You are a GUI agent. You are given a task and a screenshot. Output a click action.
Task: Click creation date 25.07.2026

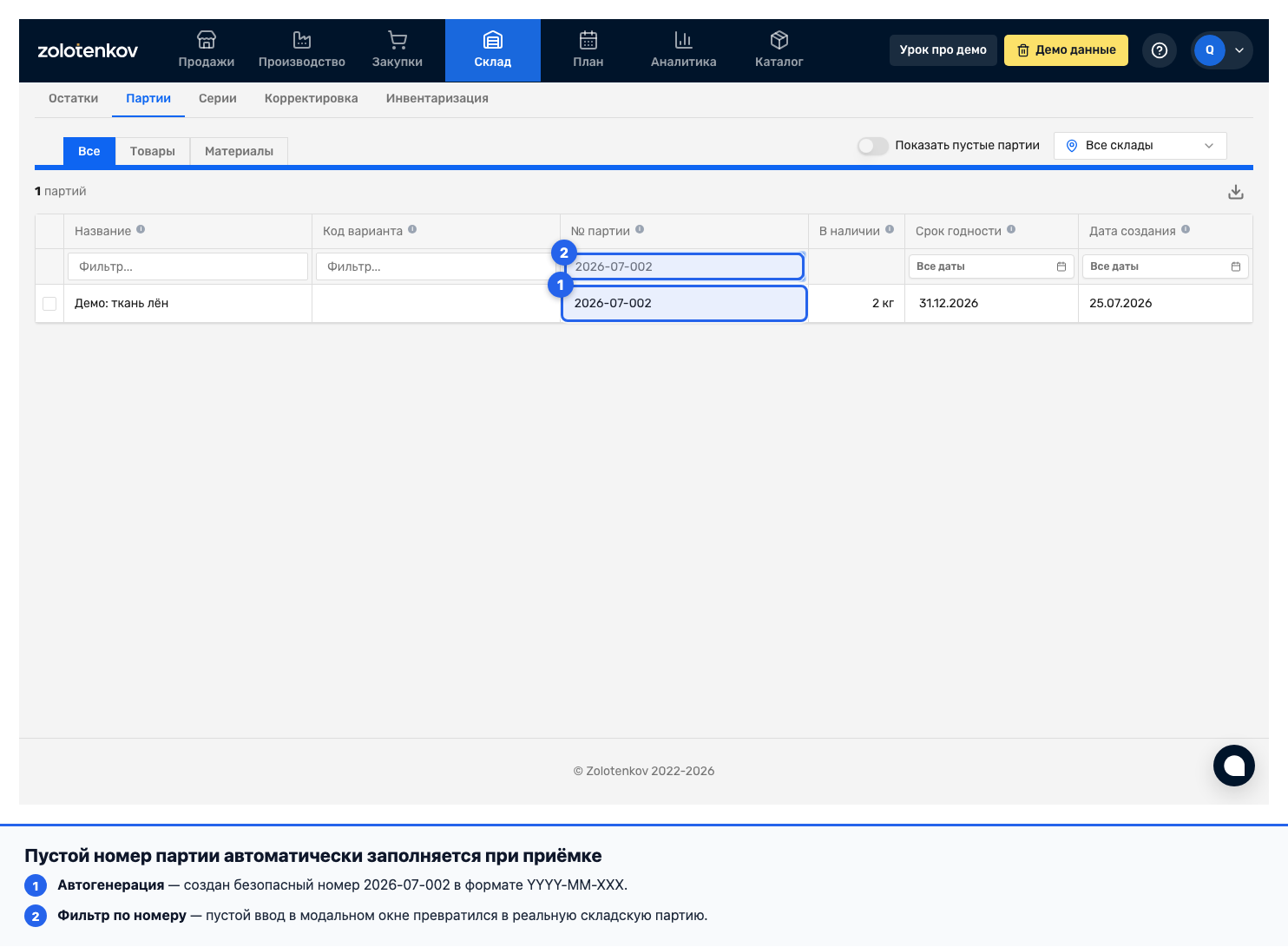coord(1120,304)
